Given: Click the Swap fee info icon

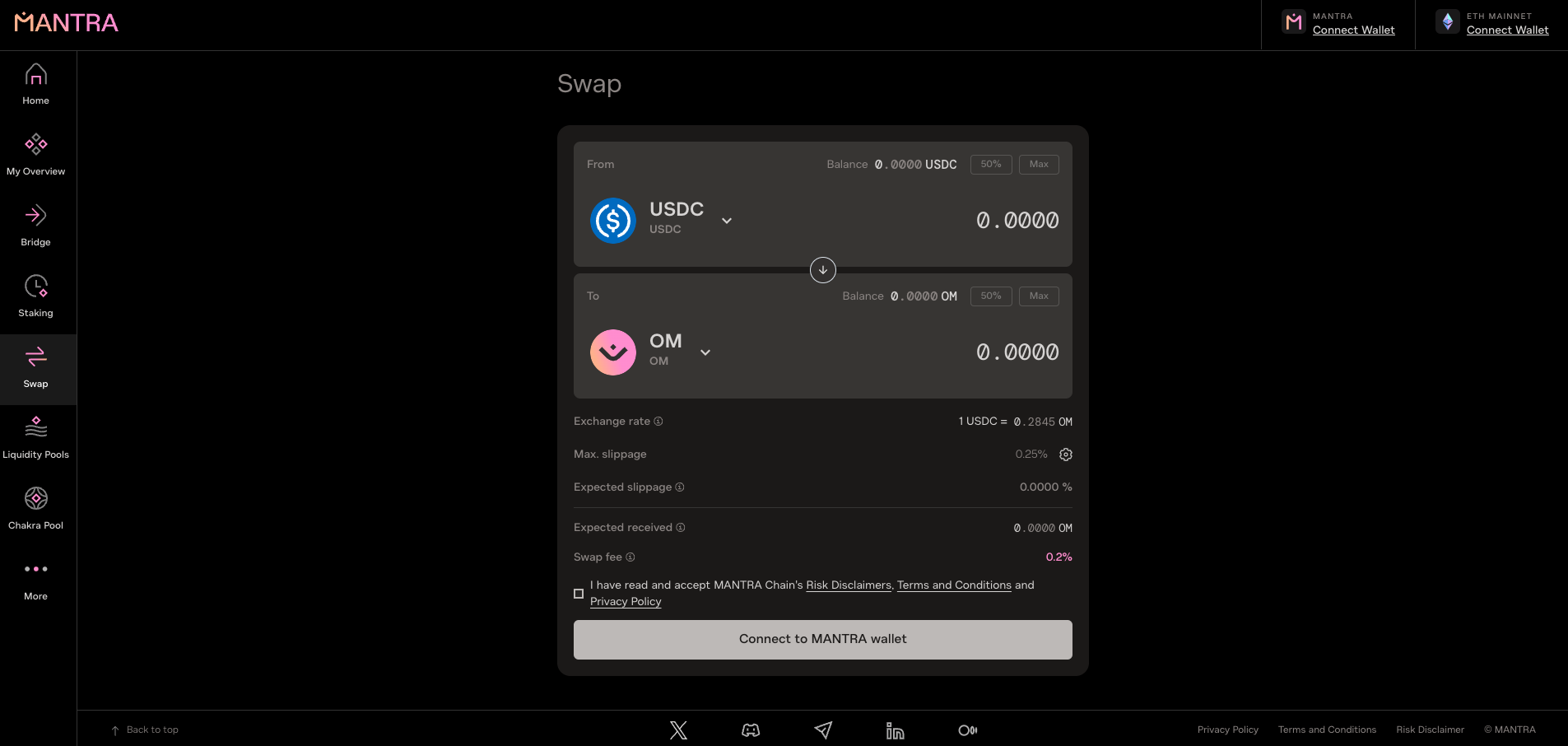Looking at the screenshot, I should tap(630, 557).
